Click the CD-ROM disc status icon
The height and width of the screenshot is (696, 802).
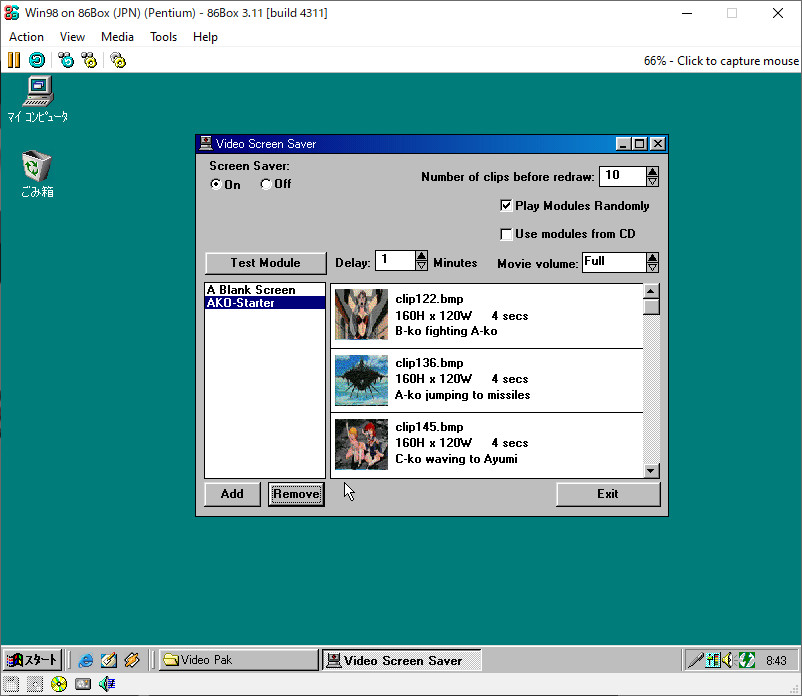pos(59,684)
